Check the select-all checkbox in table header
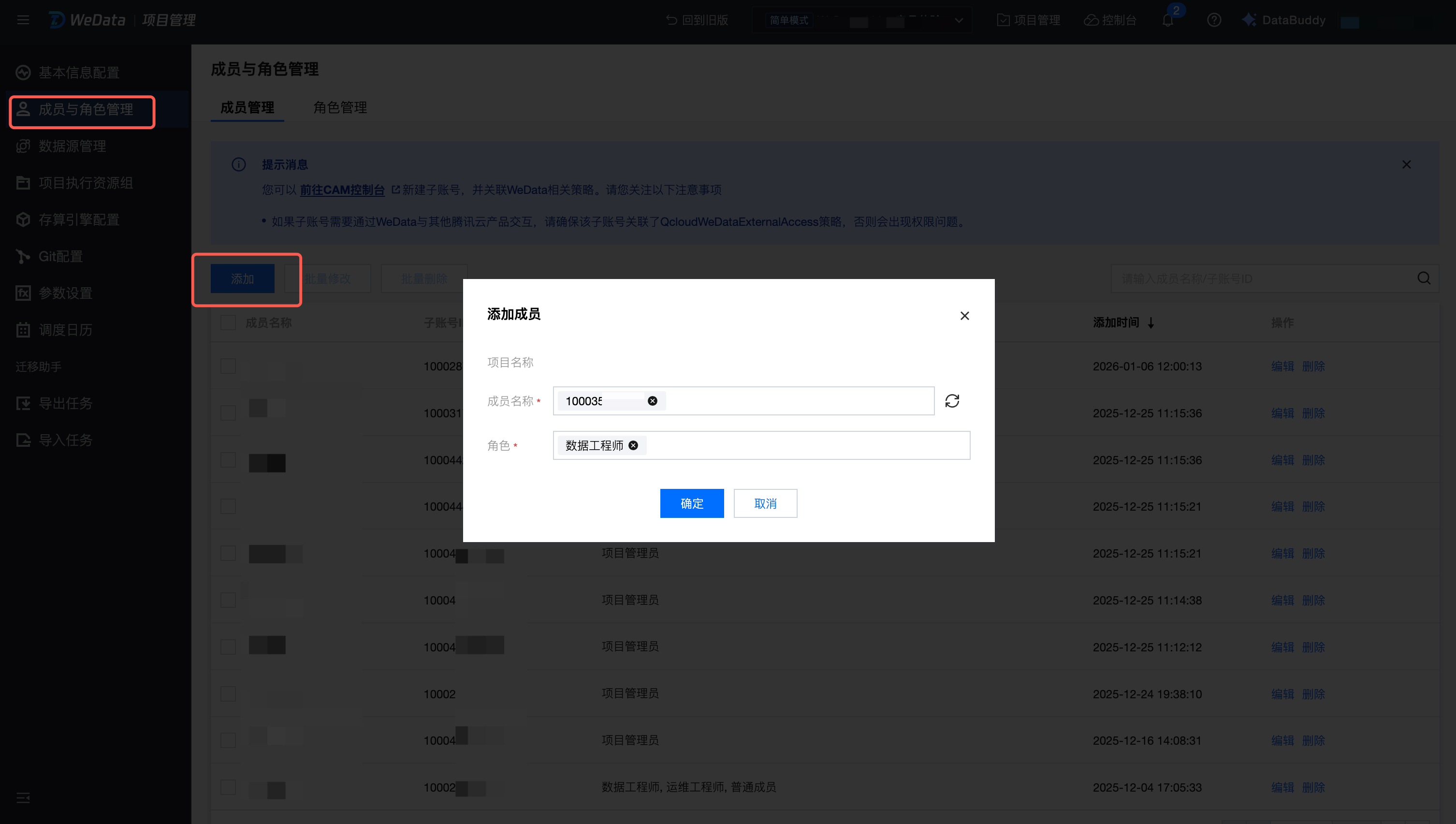The height and width of the screenshot is (824, 1456). (x=228, y=323)
